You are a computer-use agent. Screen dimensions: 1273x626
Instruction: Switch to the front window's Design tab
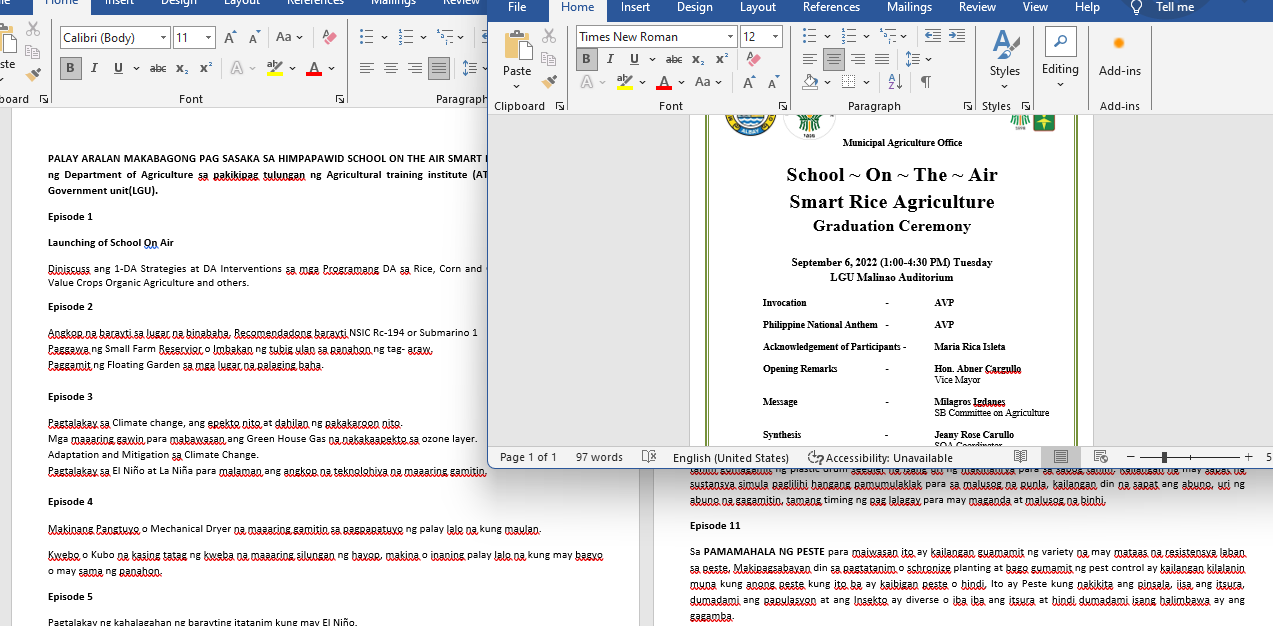click(x=694, y=7)
